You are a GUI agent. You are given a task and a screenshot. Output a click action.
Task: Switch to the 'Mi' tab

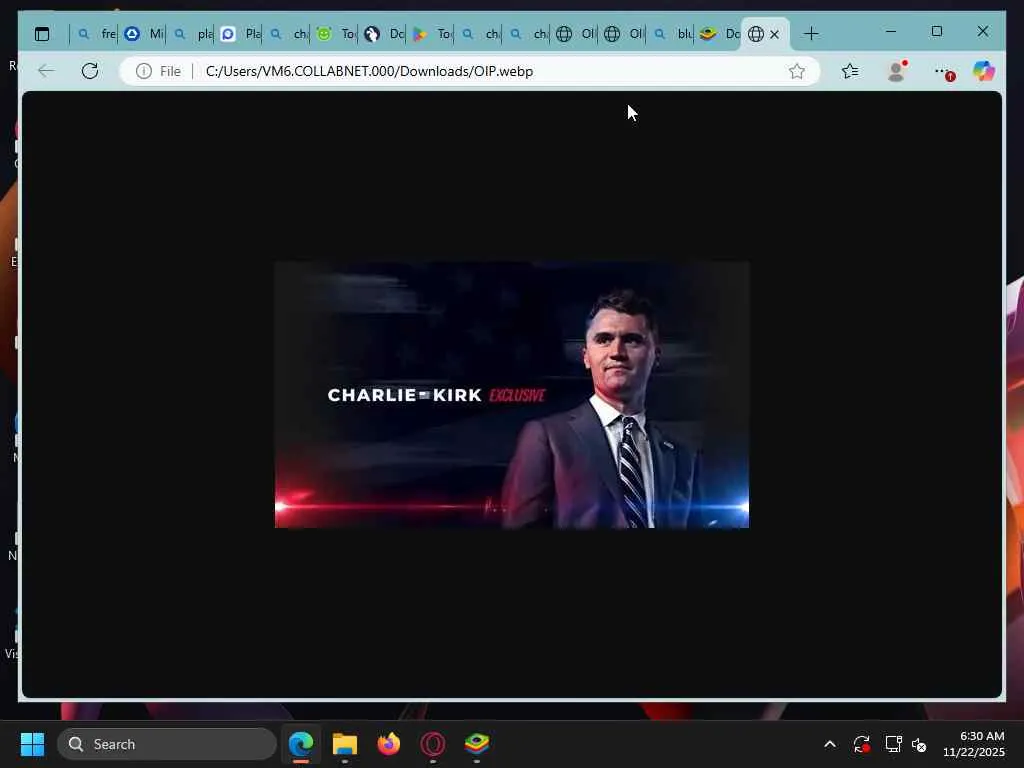point(144,34)
